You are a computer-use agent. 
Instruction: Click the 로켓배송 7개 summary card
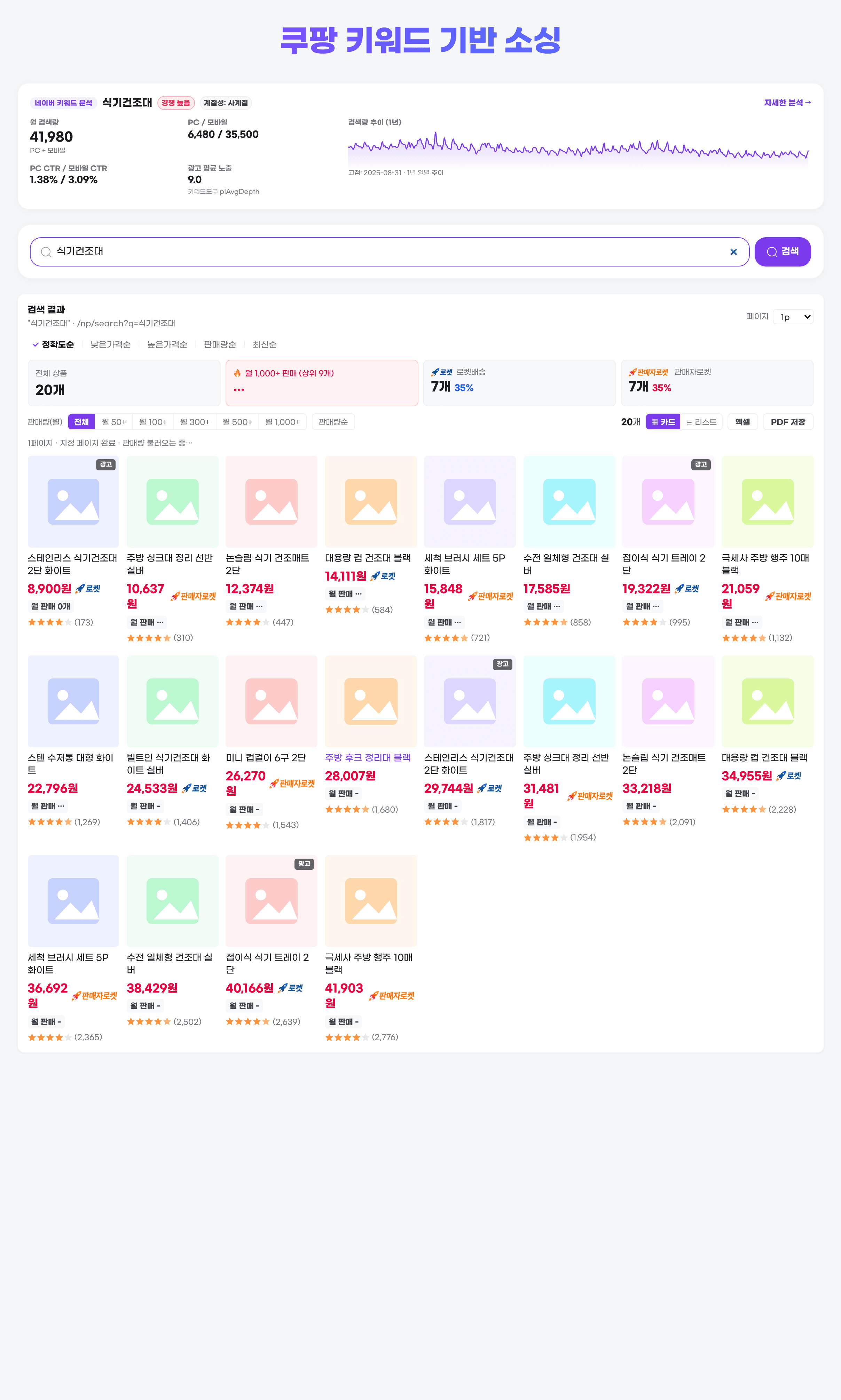(519, 383)
